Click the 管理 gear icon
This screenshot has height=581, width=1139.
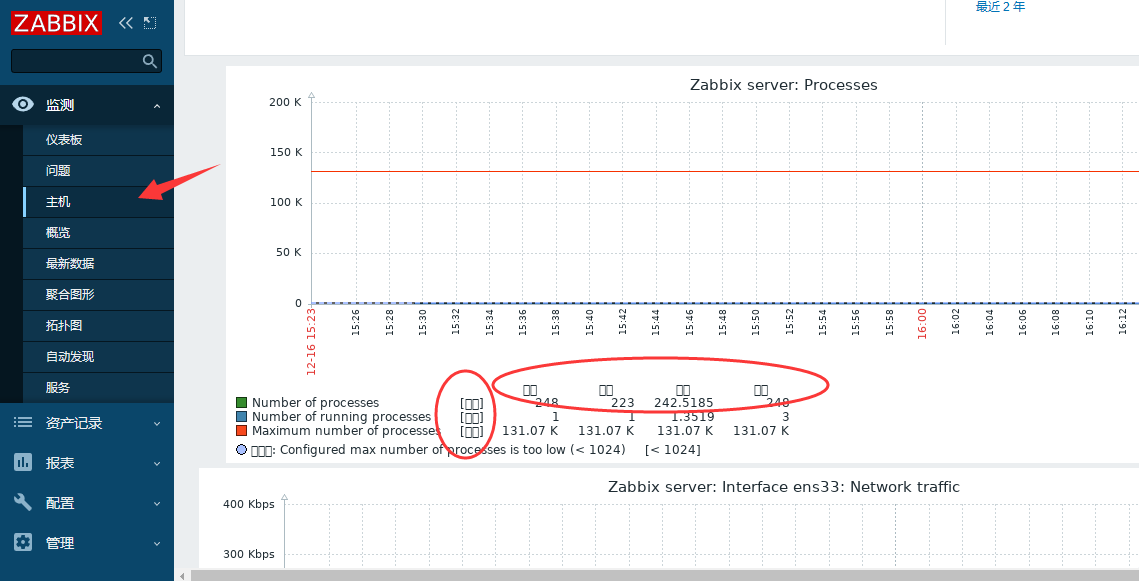[23, 542]
